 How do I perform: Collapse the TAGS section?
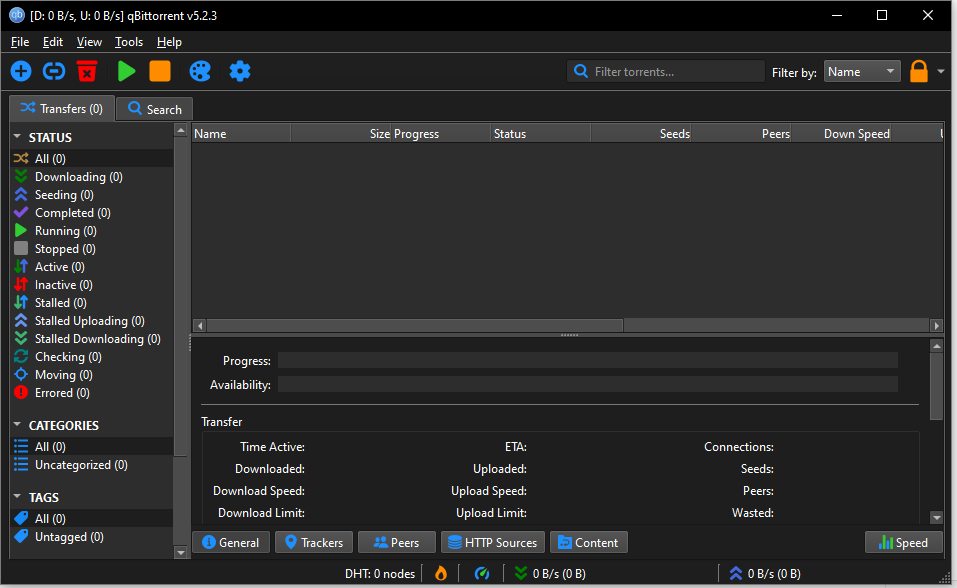17,496
